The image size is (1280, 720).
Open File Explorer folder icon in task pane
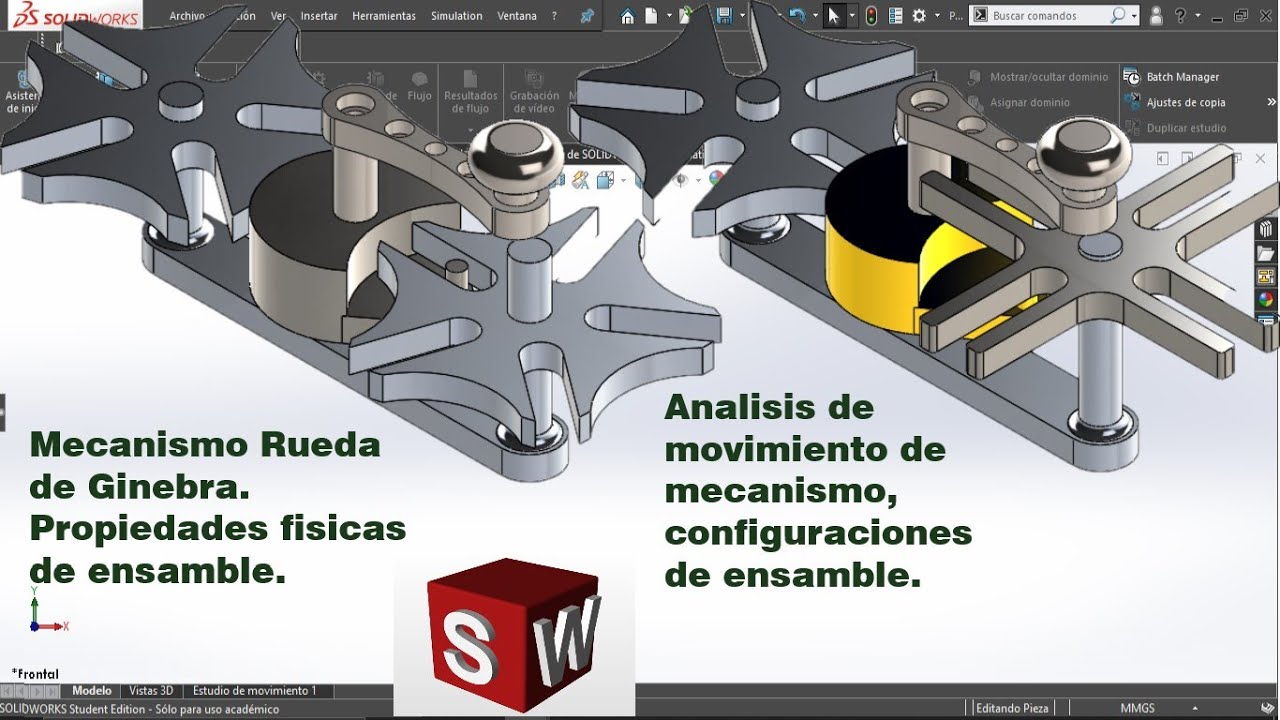[x=1266, y=253]
